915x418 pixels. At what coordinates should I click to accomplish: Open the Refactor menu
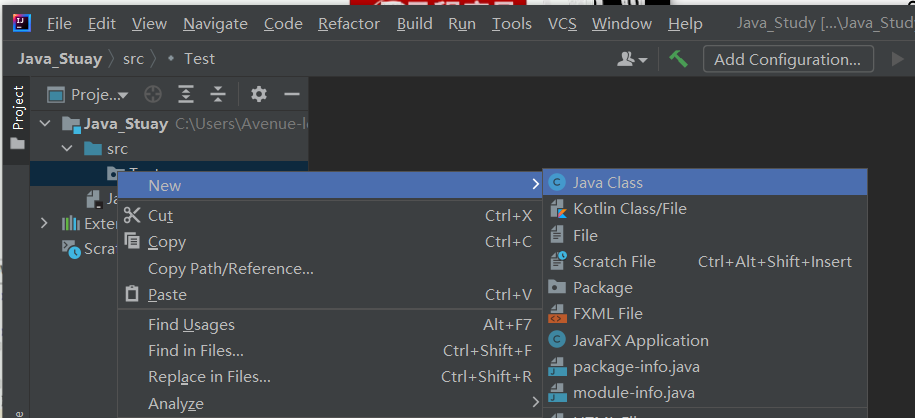348,23
